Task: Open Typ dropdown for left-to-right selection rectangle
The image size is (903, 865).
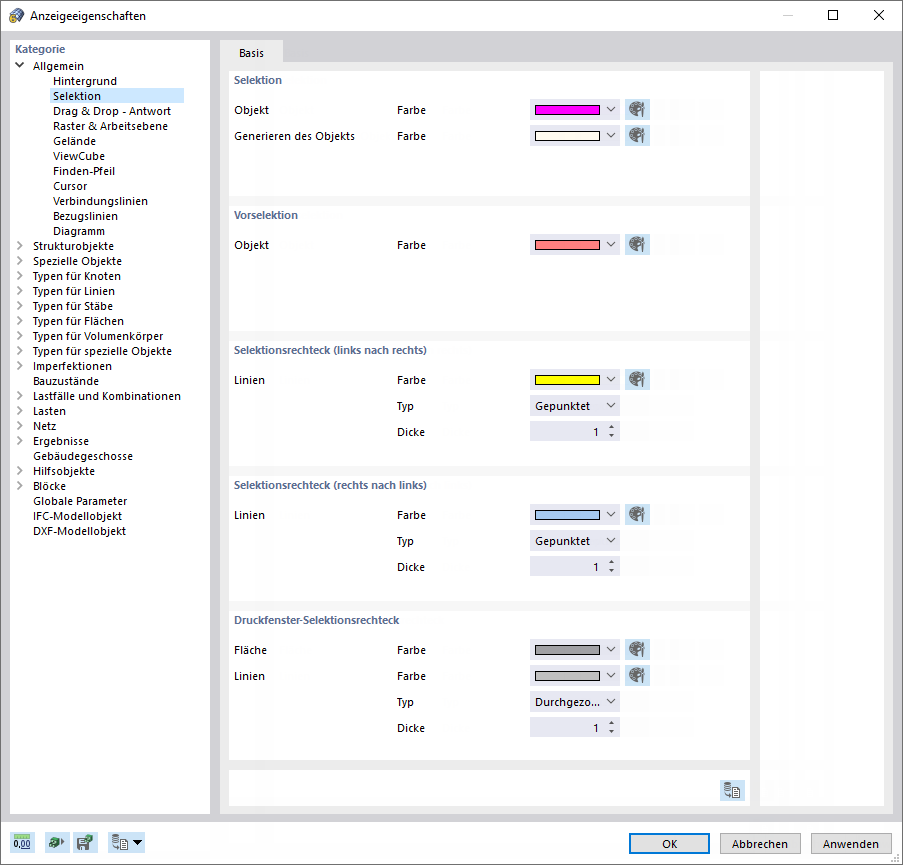Action: pos(575,405)
